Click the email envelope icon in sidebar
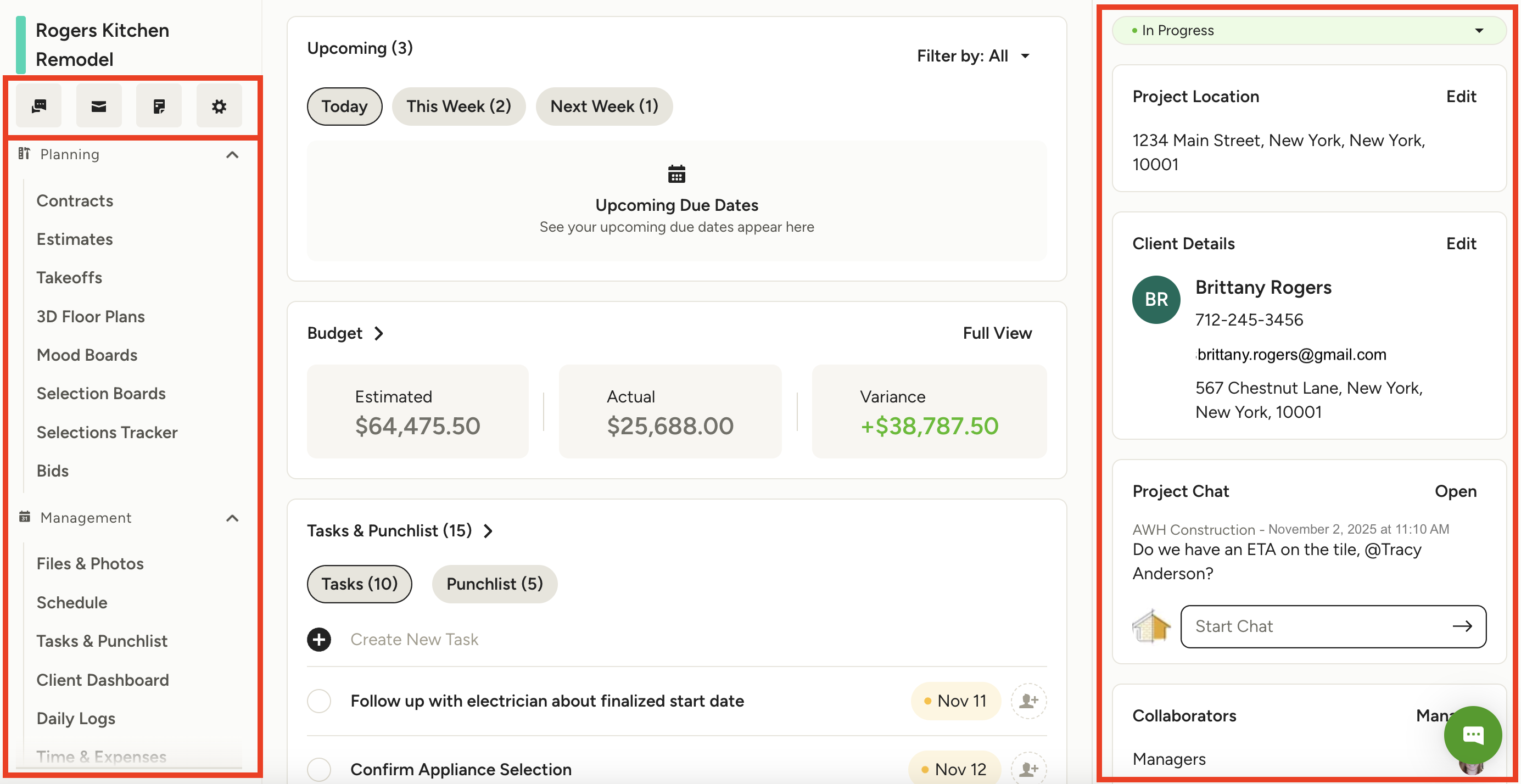Screen dimensions: 1521x784 (99, 107)
